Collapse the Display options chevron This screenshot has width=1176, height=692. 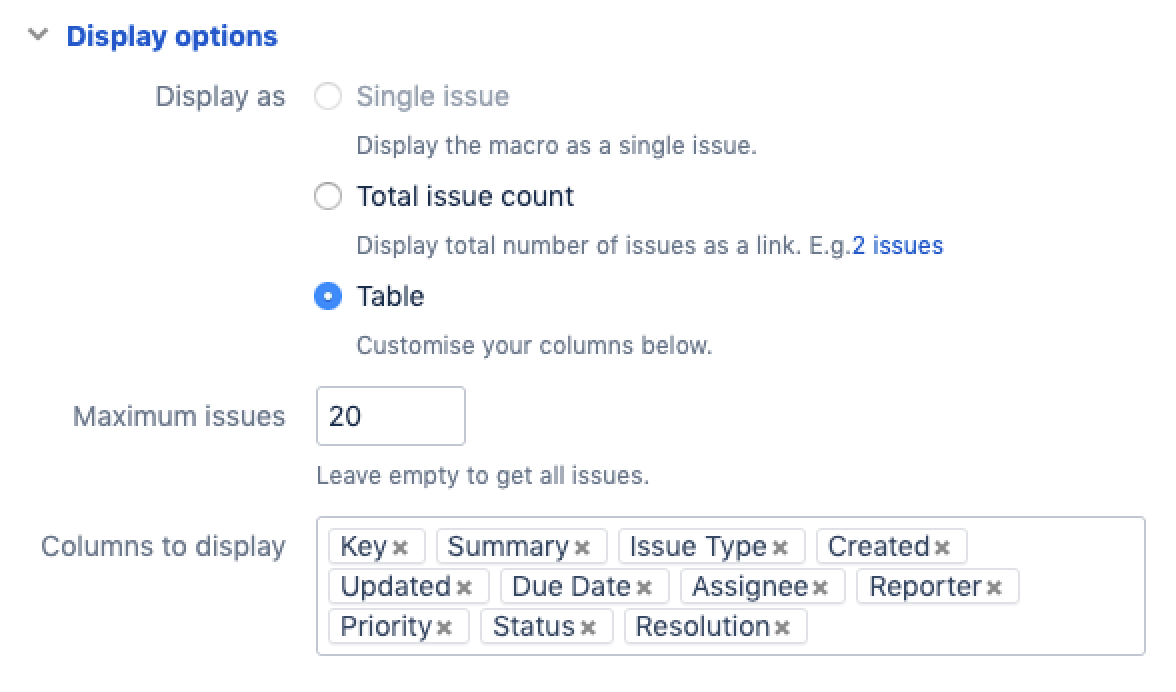tap(38, 36)
